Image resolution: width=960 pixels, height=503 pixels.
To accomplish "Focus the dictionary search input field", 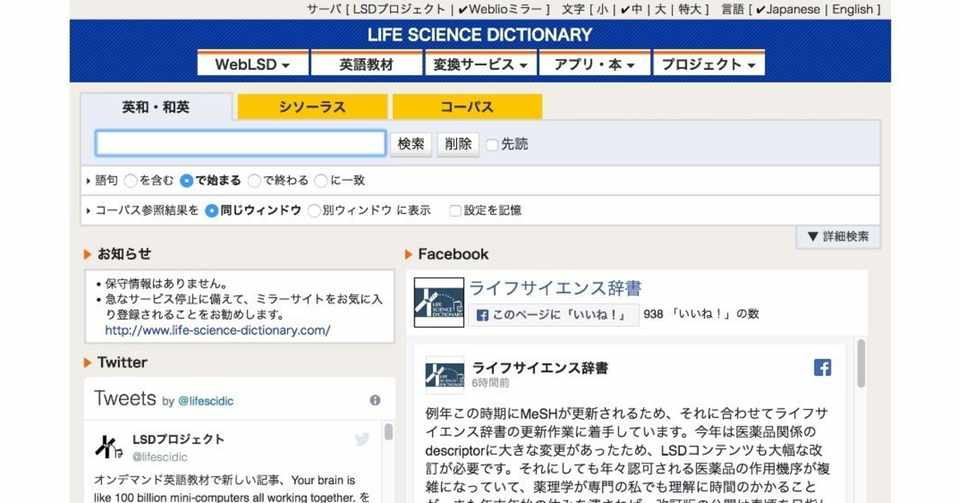I will pos(241,143).
